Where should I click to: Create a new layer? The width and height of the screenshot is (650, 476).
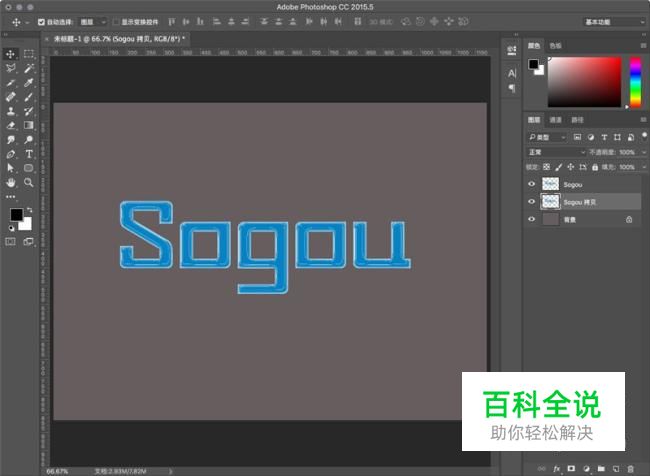(616, 469)
